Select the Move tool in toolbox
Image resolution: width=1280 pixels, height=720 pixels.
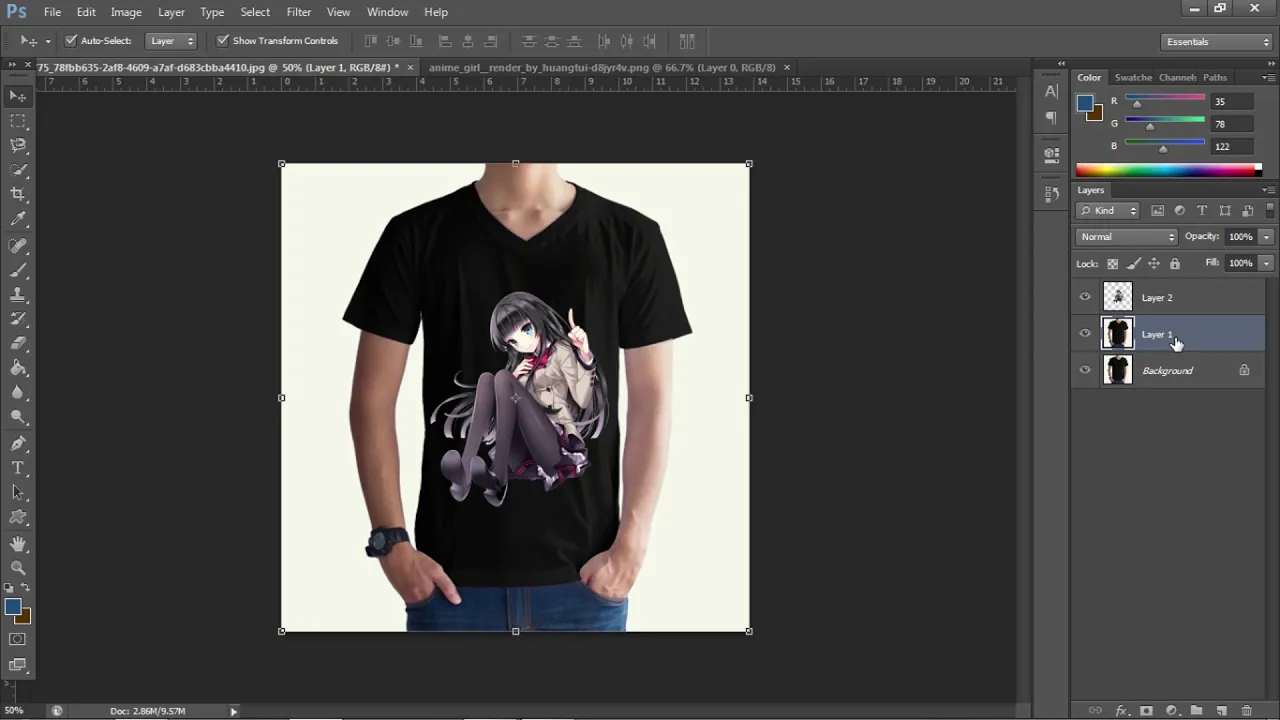point(18,96)
